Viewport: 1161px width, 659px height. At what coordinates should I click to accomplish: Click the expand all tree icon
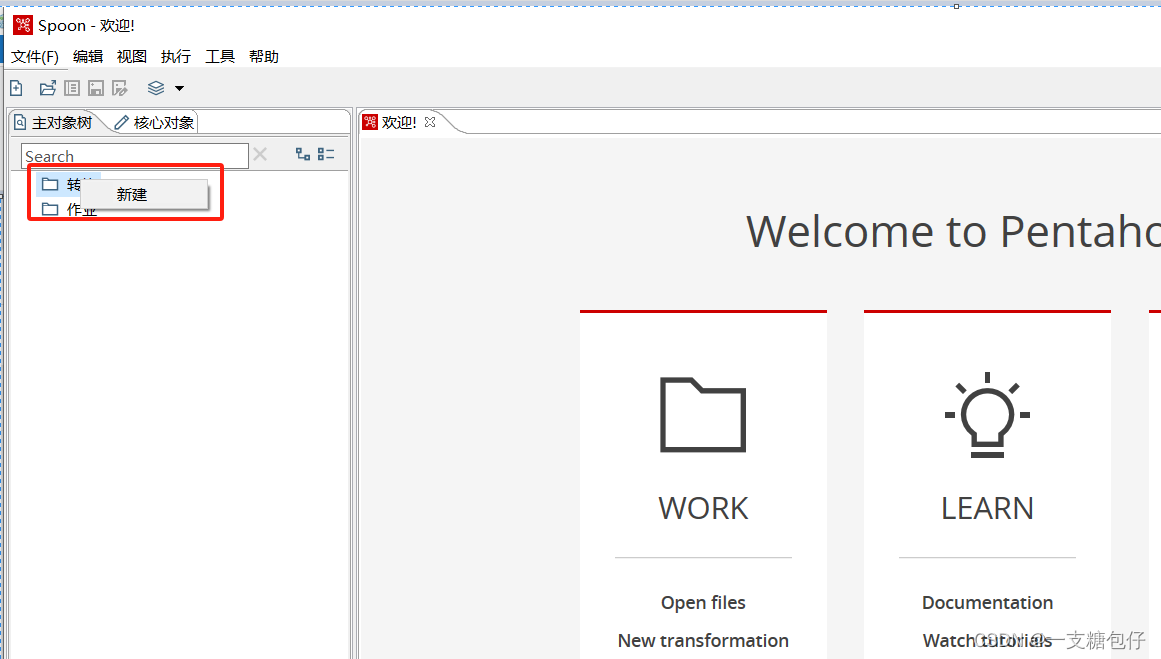(x=303, y=154)
